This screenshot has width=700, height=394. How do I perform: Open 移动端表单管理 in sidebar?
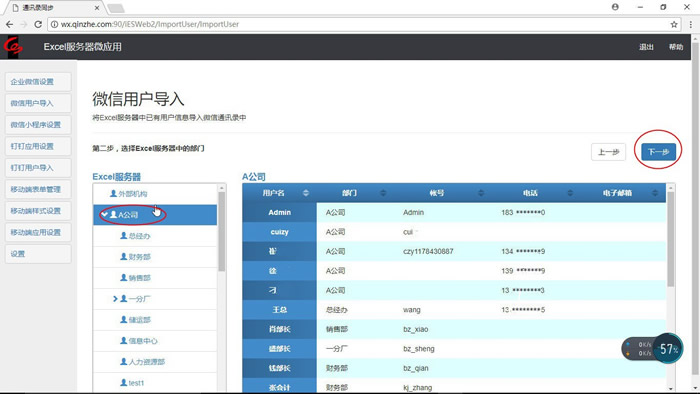(38, 189)
